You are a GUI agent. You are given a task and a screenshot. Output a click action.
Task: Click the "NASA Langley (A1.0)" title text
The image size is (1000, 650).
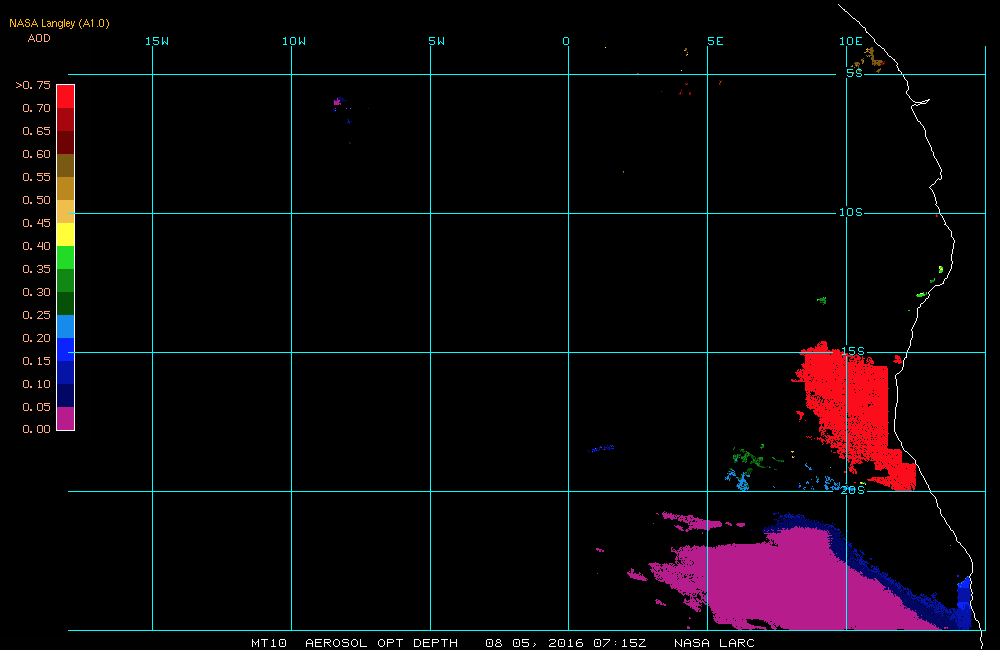[x=59, y=23]
